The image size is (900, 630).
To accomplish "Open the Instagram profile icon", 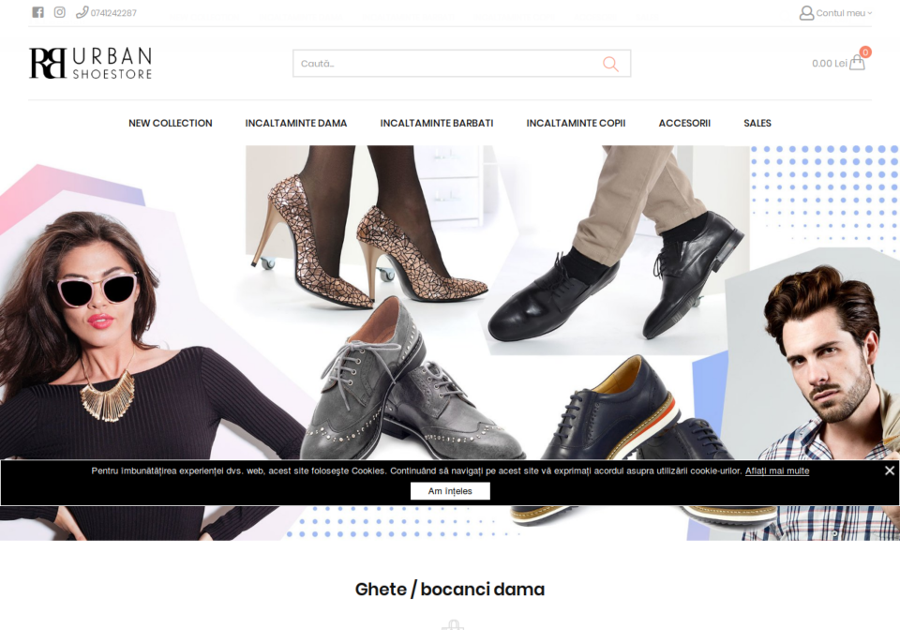I will (60, 13).
